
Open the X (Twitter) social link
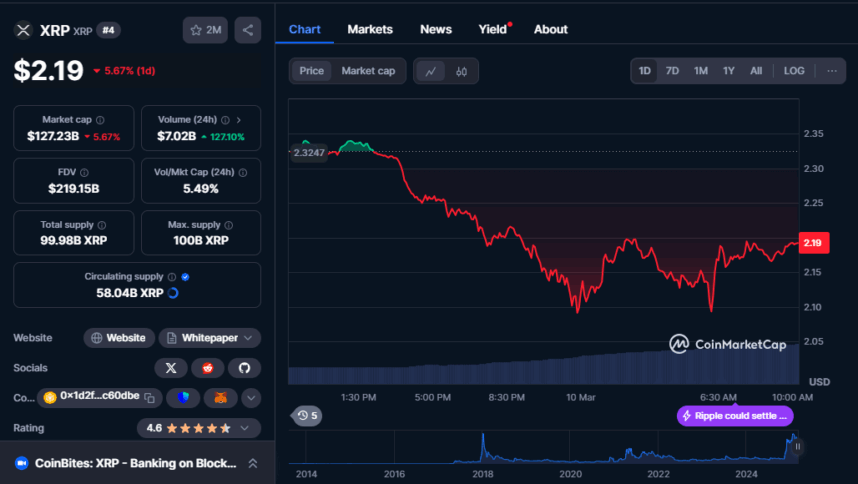click(171, 368)
